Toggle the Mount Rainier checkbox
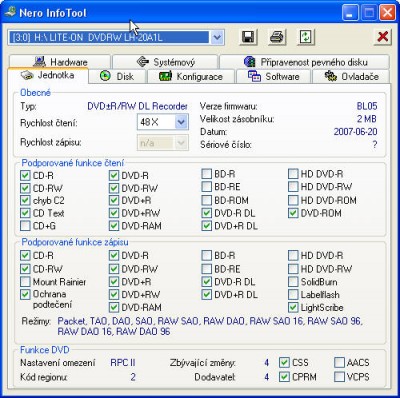The width and height of the screenshot is (400, 398). 25,282
